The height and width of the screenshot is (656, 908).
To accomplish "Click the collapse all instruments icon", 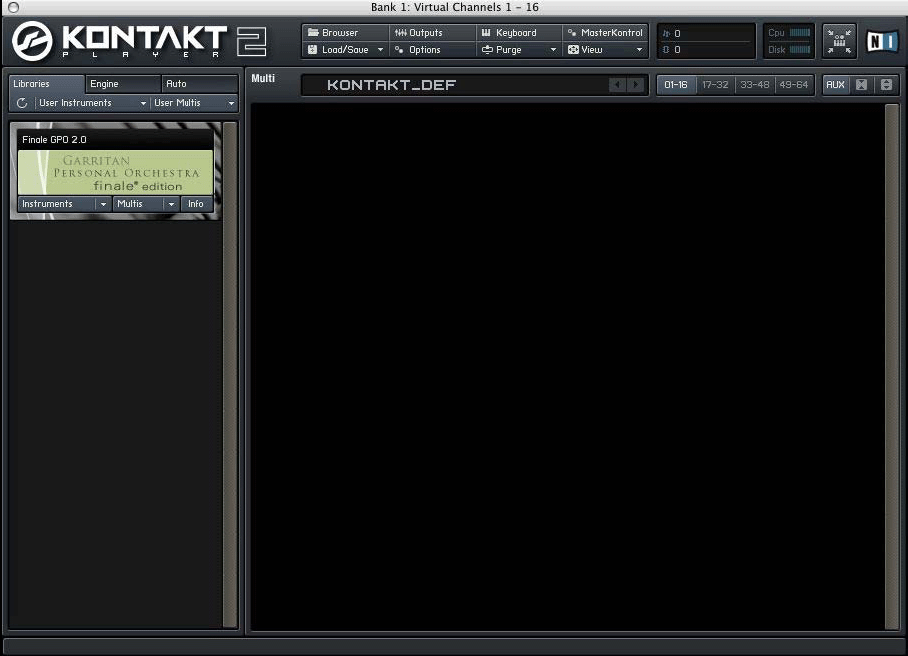I will coord(862,85).
